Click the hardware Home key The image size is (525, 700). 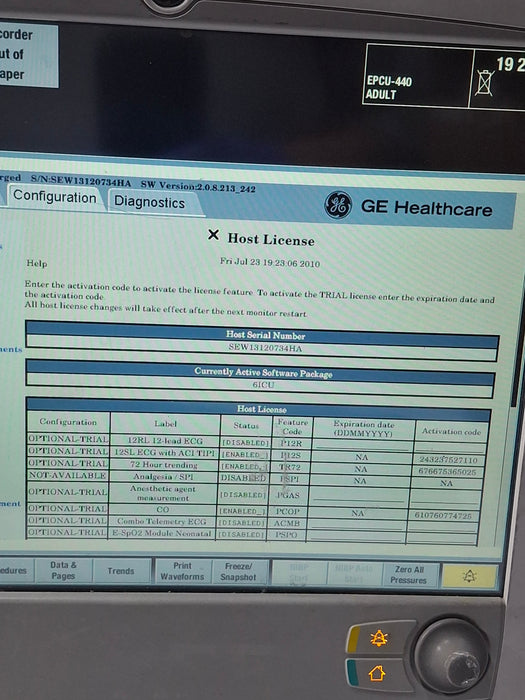pyautogui.click(x=377, y=673)
